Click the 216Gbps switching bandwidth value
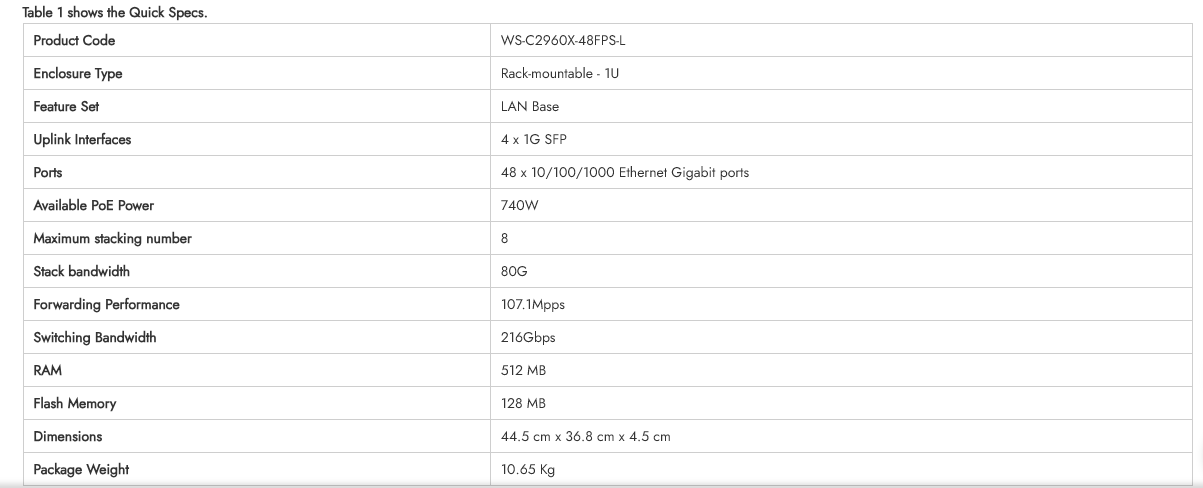The image size is (1203, 488). [528, 338]
